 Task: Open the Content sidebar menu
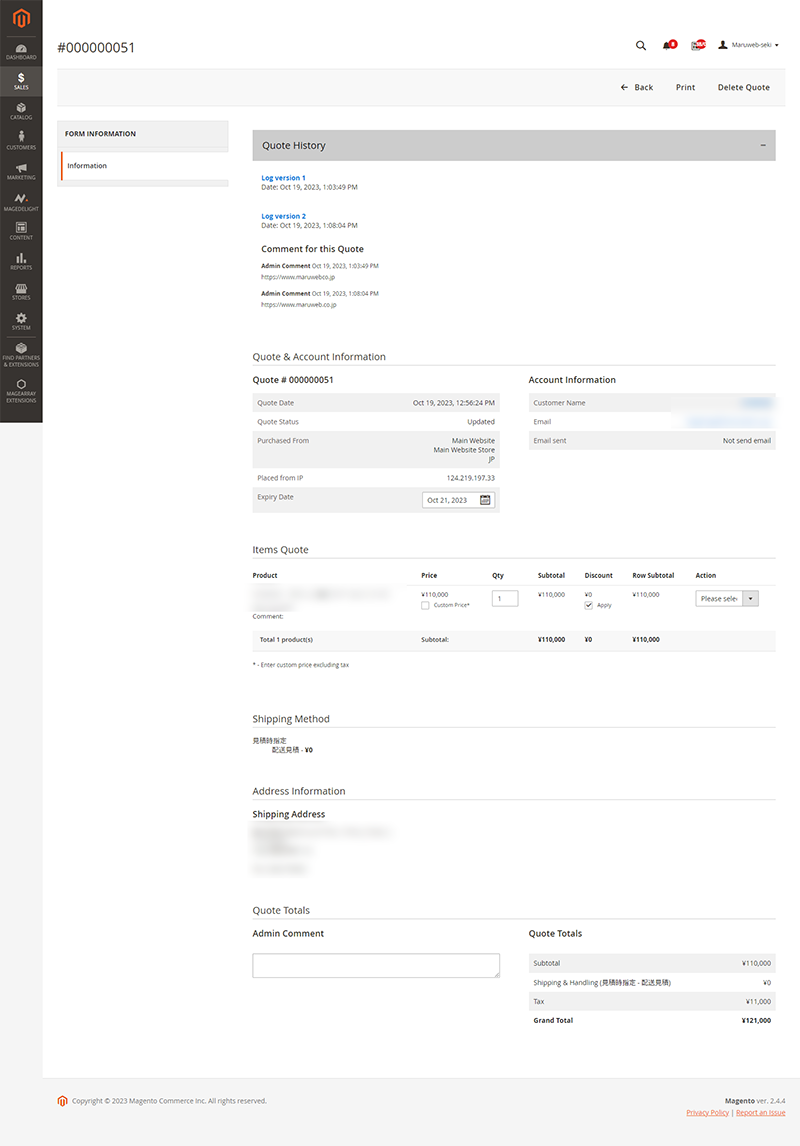coord(21,232)
